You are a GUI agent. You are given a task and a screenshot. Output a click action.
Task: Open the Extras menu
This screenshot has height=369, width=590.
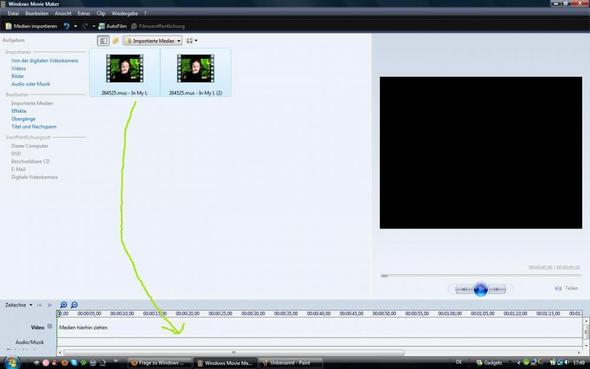click(84, 14)
